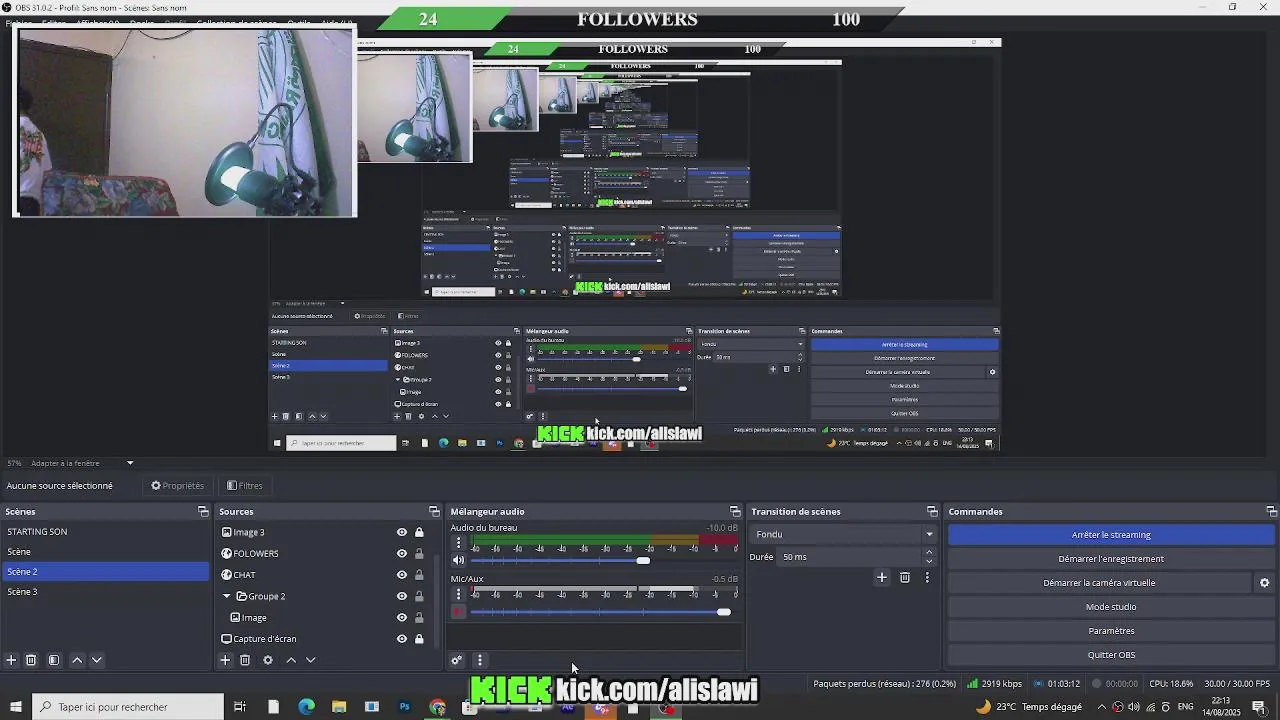Select the STARTING SON scene

tap(105, 532)
